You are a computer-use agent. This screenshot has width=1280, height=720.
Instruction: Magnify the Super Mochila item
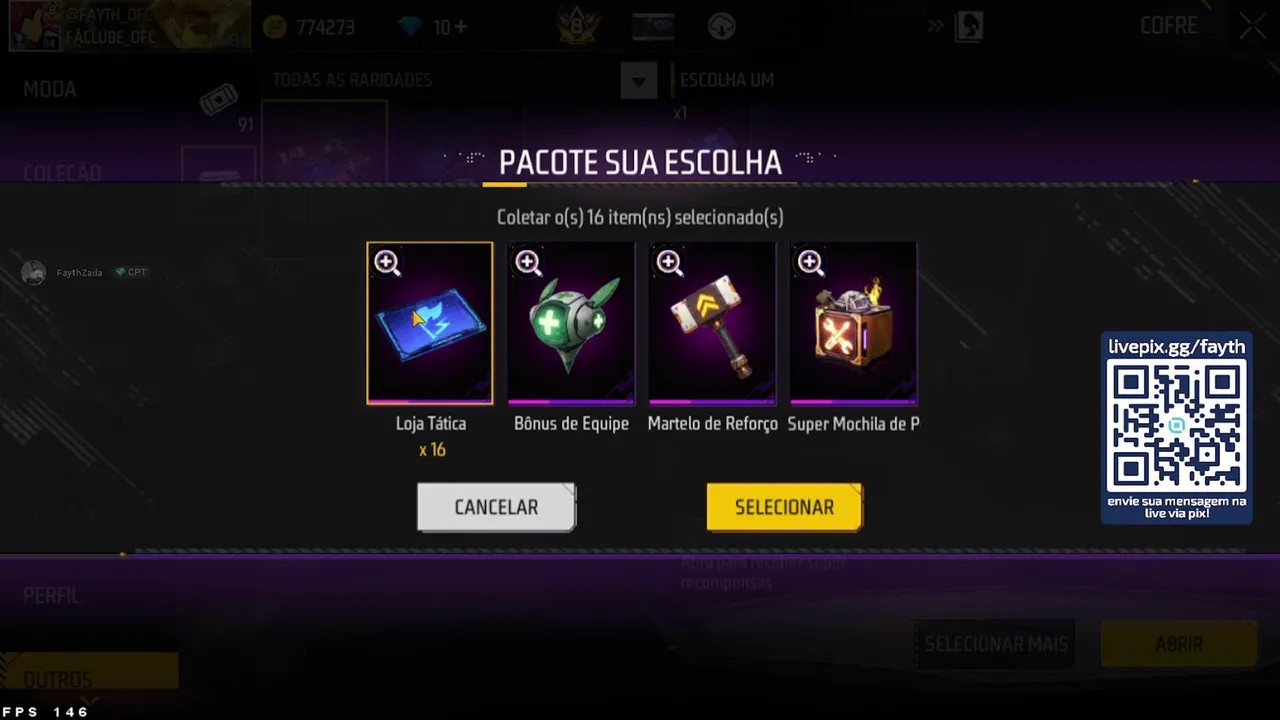810,263
